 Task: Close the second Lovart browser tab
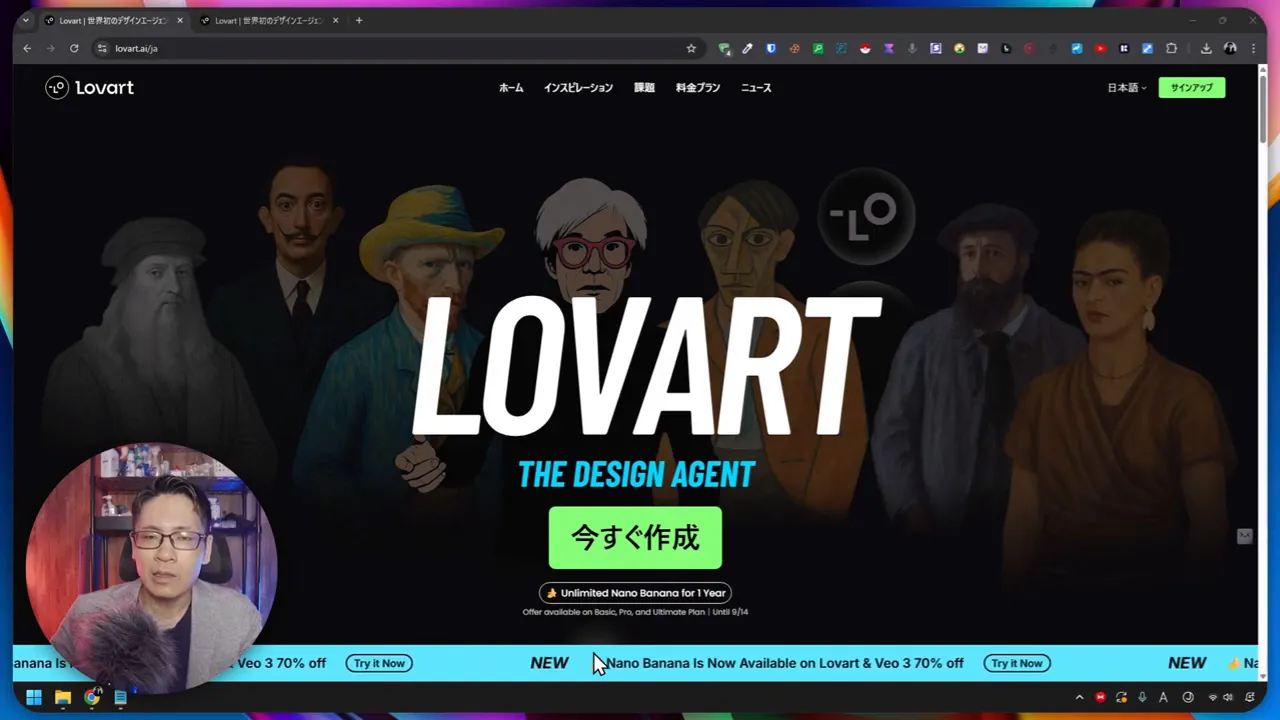tap(335, 20)
